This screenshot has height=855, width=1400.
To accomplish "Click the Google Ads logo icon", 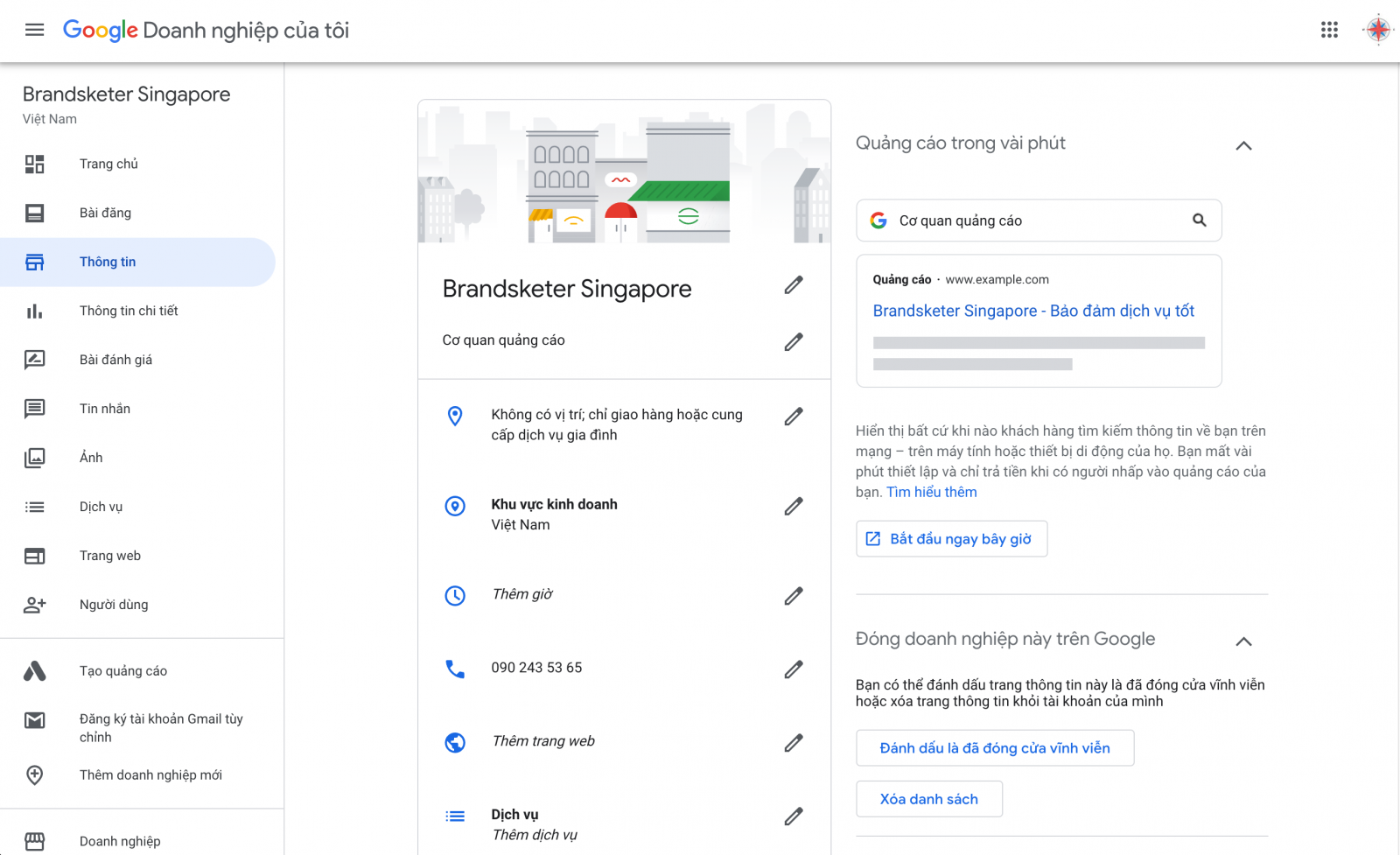I will coord(34,671).
